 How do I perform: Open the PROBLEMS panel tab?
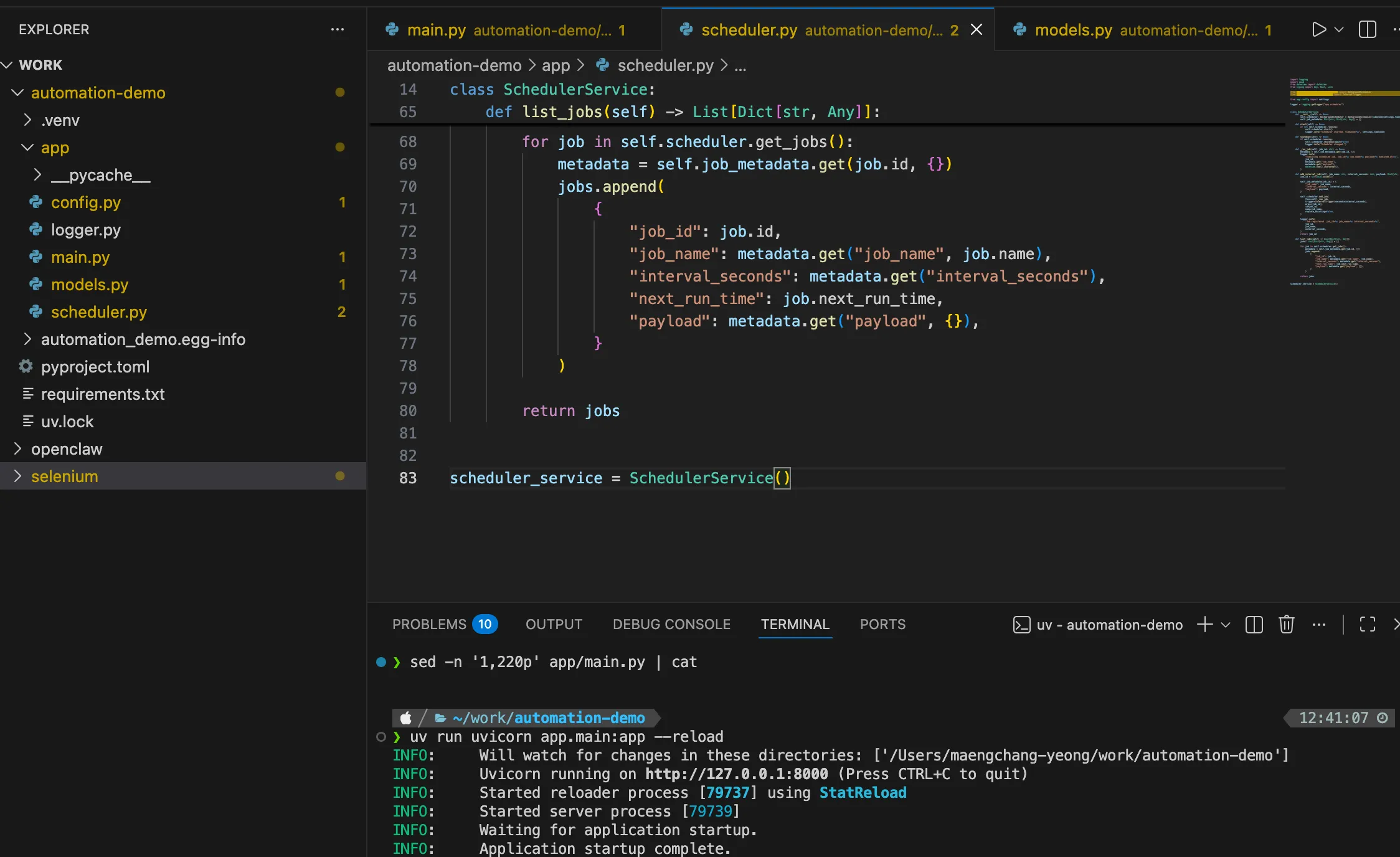tap(429, 624)
